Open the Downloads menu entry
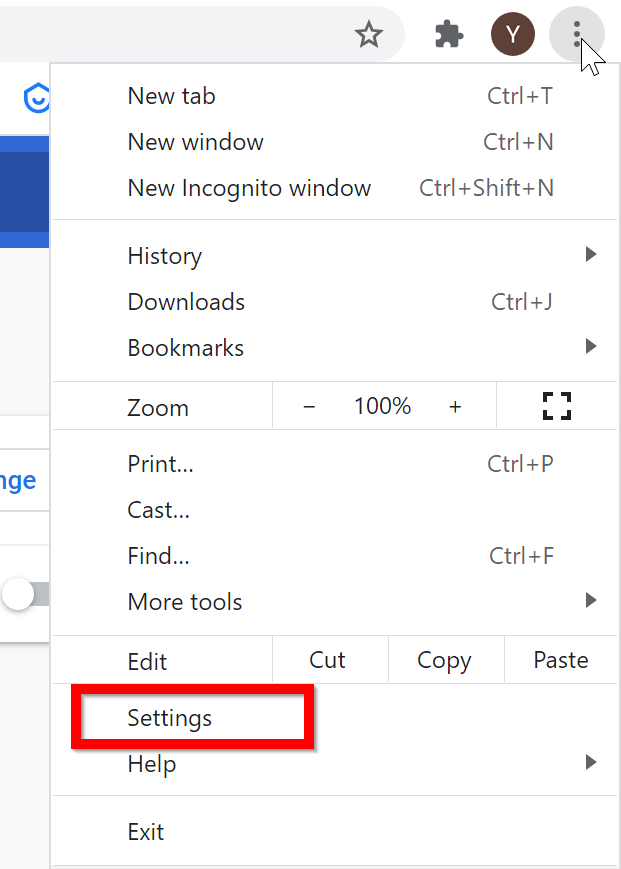Image resolution: width=621 pixels, height=869 pixels. (x=186, y=302)
